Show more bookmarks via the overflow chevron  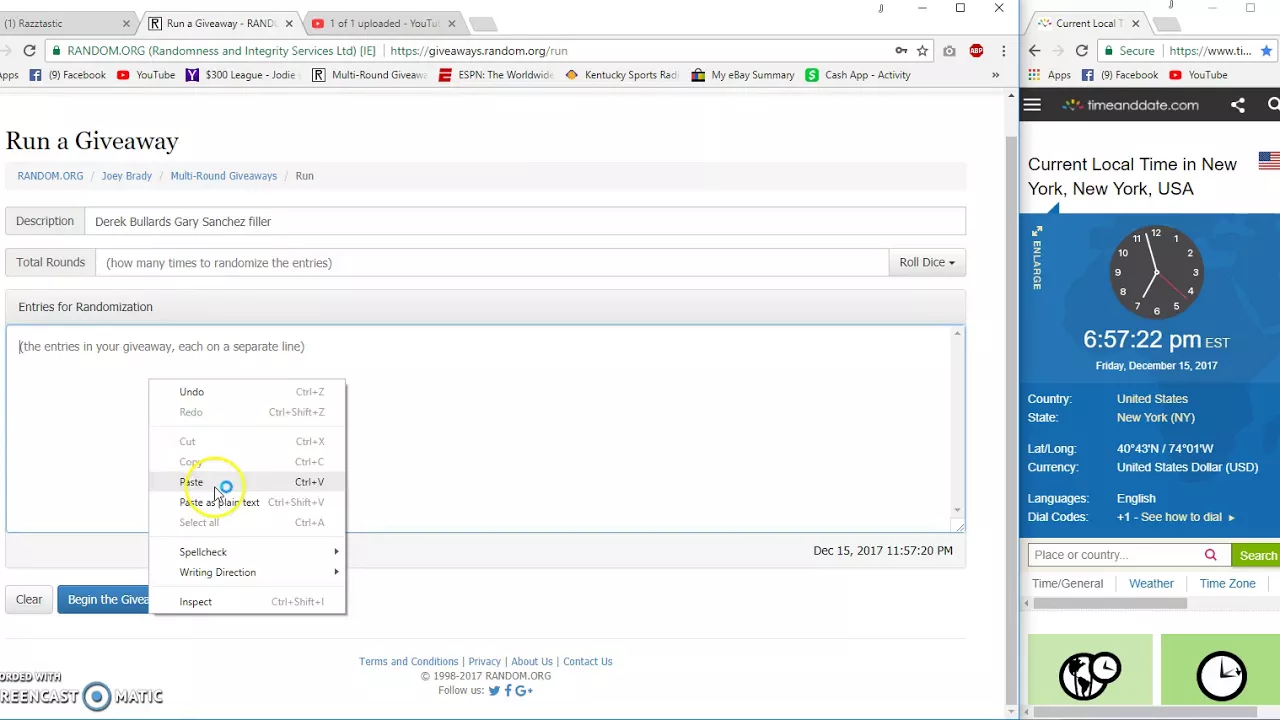[x=995, y=75]
